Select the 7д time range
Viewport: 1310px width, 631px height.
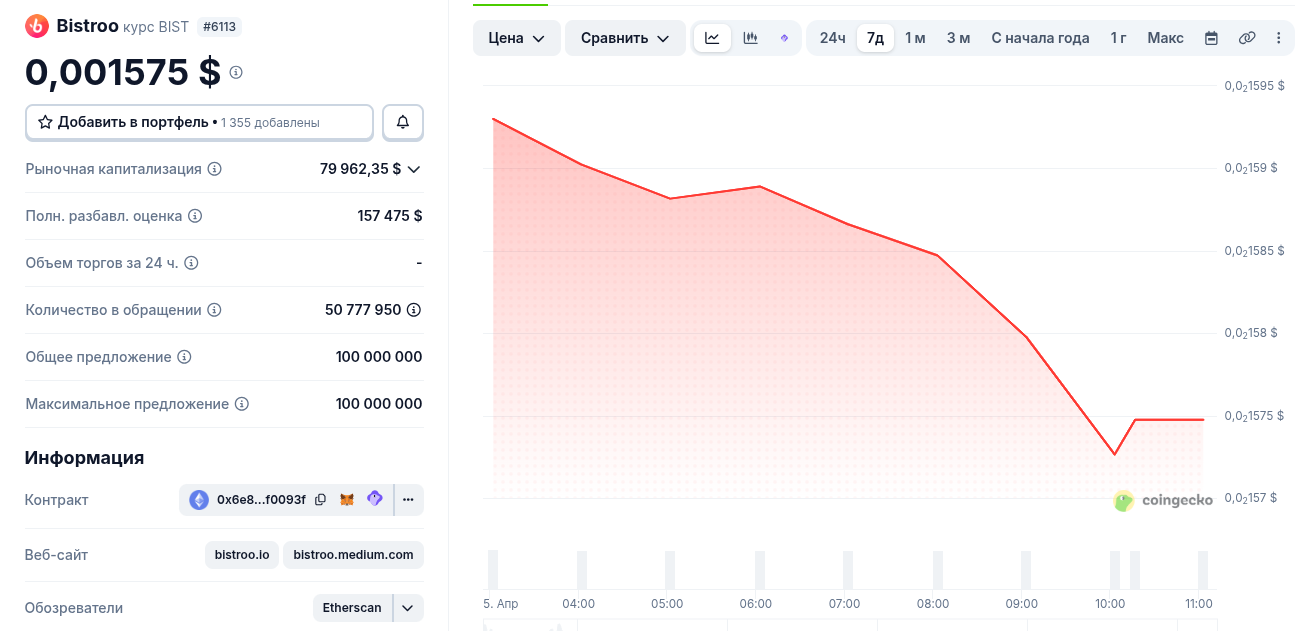point(875,38)
